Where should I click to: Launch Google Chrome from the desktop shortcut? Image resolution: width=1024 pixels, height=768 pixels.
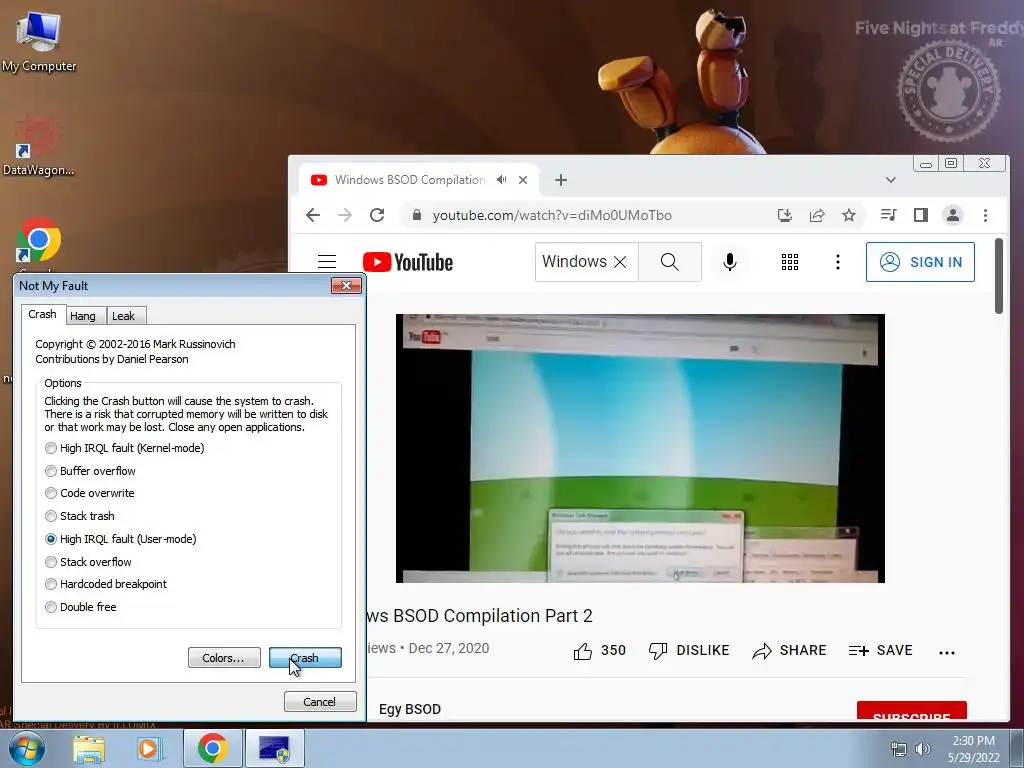(x=39, y=242)
